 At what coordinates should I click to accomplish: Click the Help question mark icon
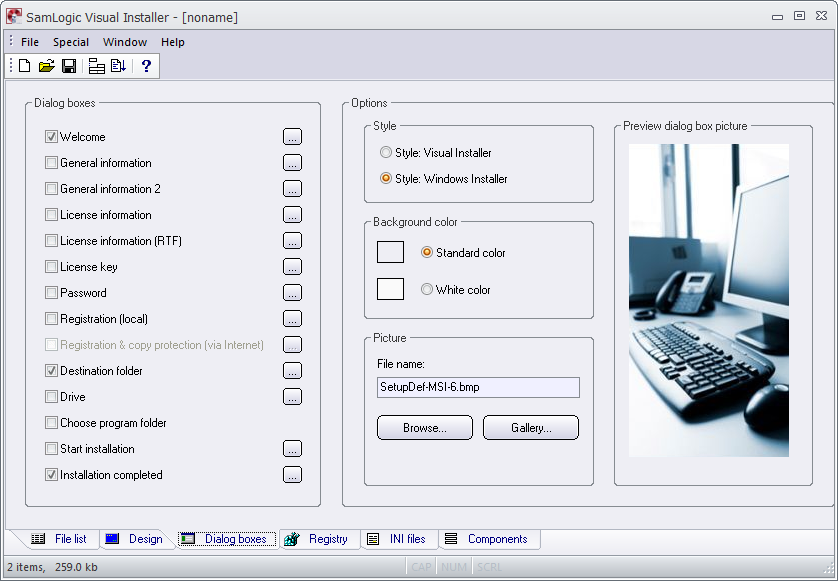[146, 66]
